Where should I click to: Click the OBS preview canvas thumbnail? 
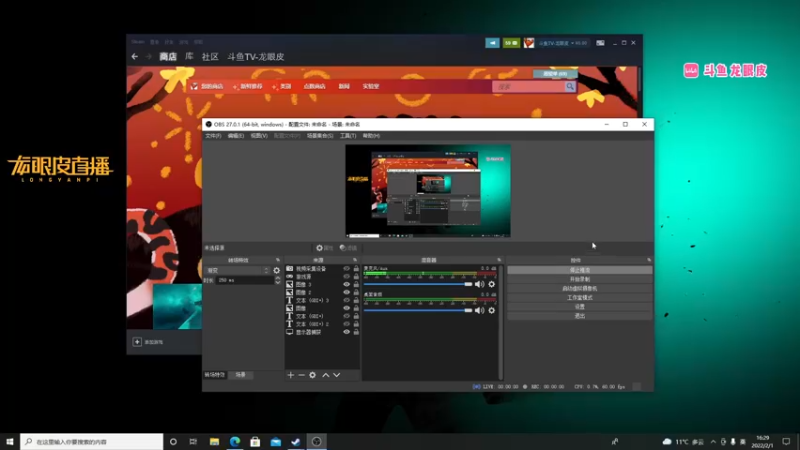(x=428, y=191)
